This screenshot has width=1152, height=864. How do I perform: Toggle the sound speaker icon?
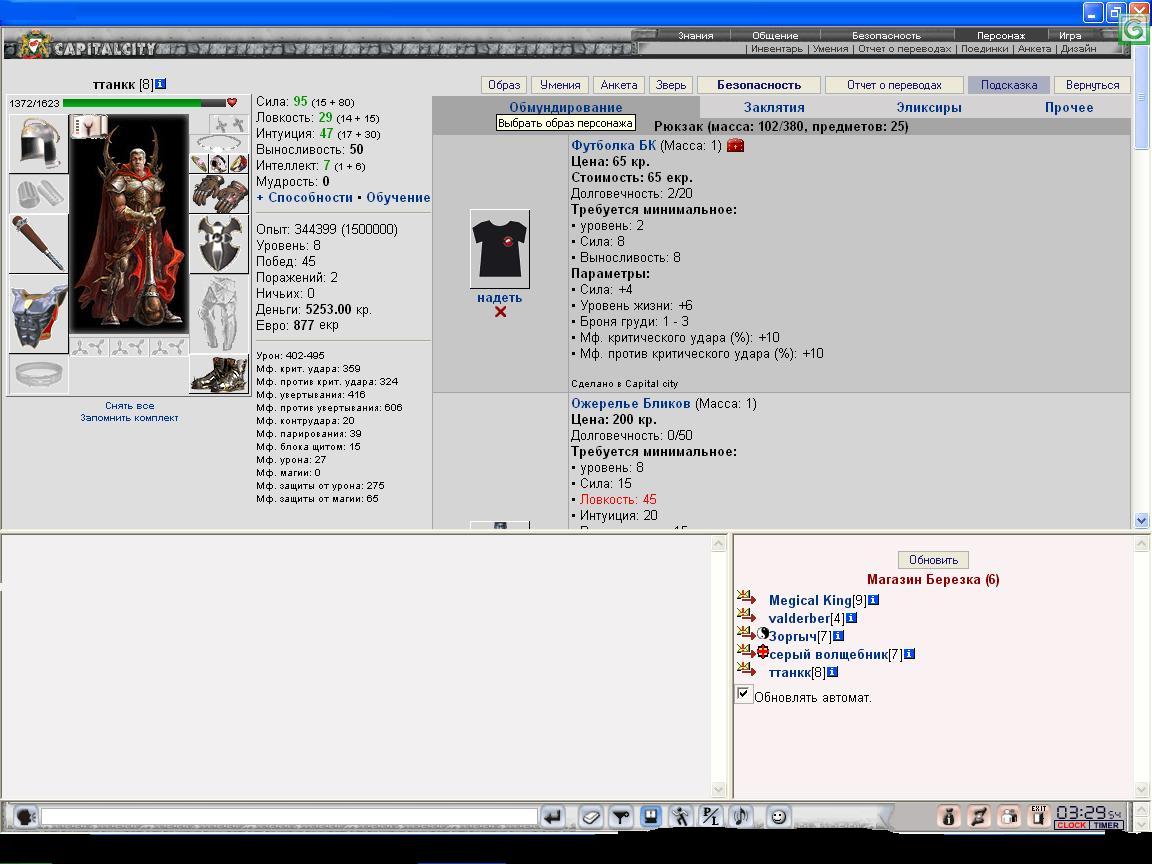pos(741,816)
